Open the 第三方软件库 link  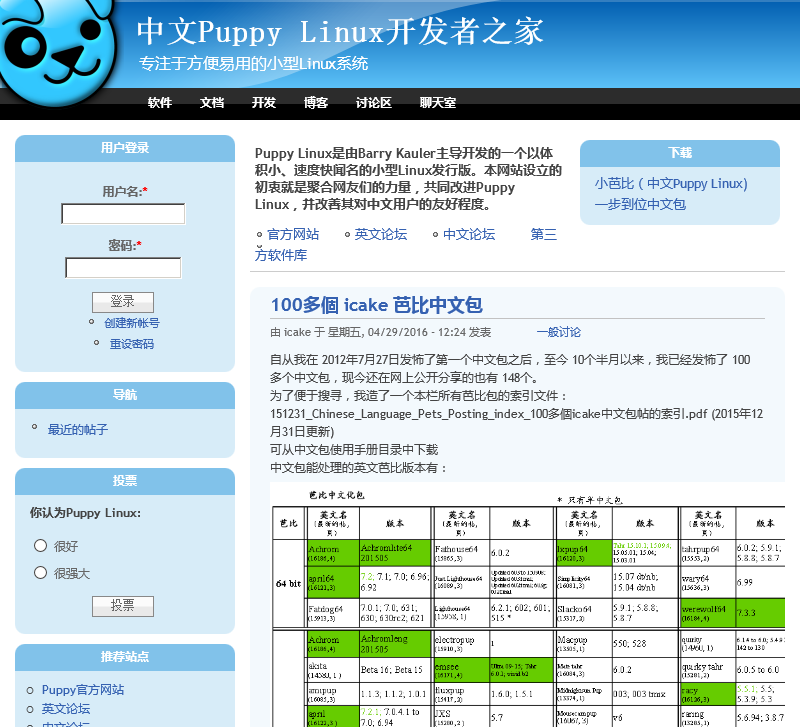click(281, 255)
